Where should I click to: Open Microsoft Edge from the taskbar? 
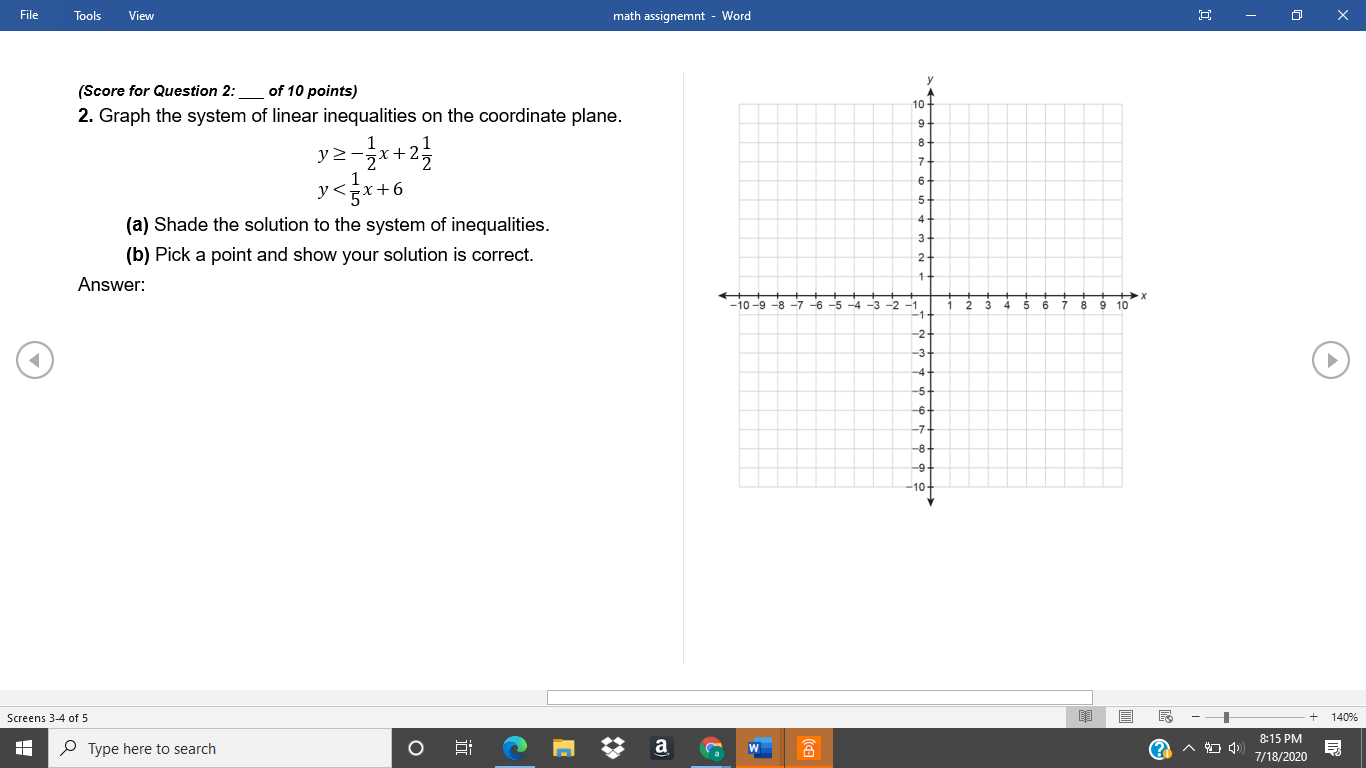(x=514, y=747)
